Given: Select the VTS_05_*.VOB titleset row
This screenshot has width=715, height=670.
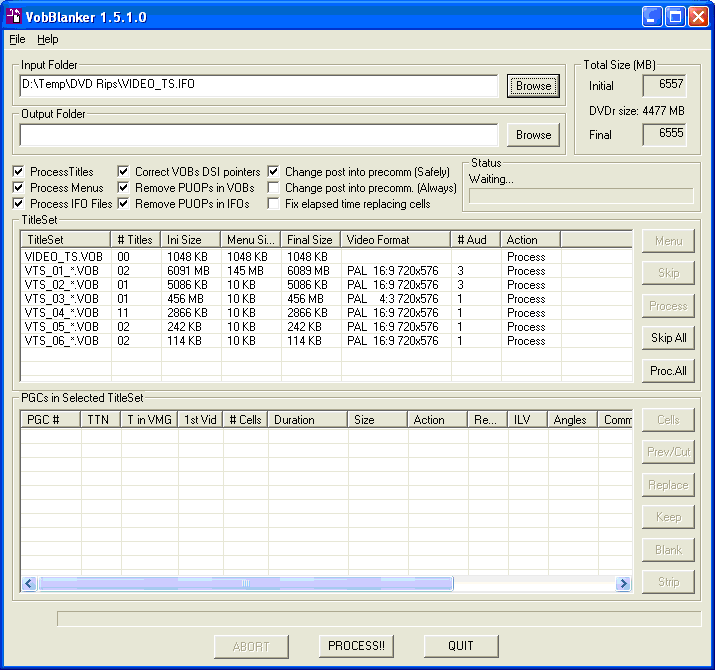Looking at the screenshot, I should 326,327.
